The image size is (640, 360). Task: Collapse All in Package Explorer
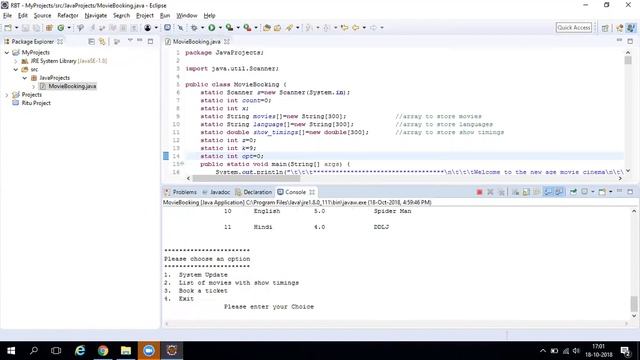91,42
